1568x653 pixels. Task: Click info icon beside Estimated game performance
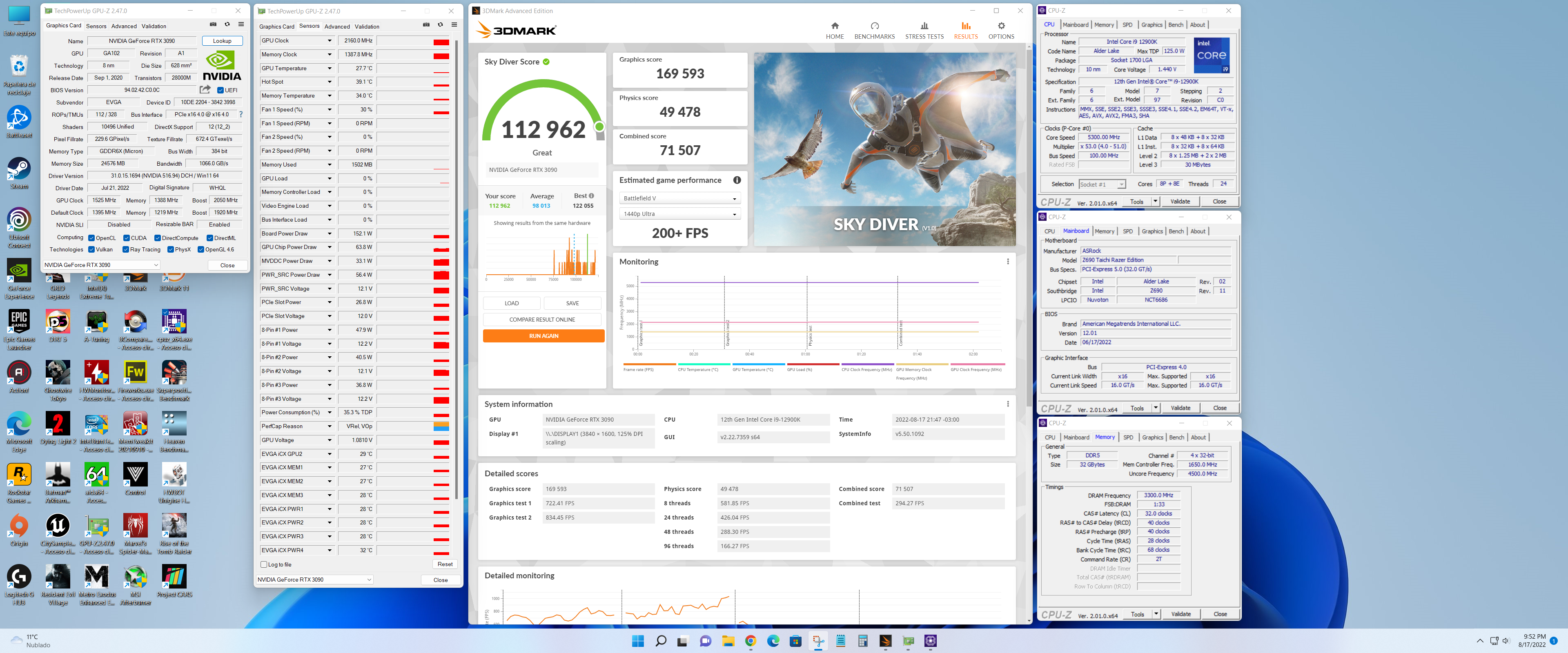[x=737, y=180]
